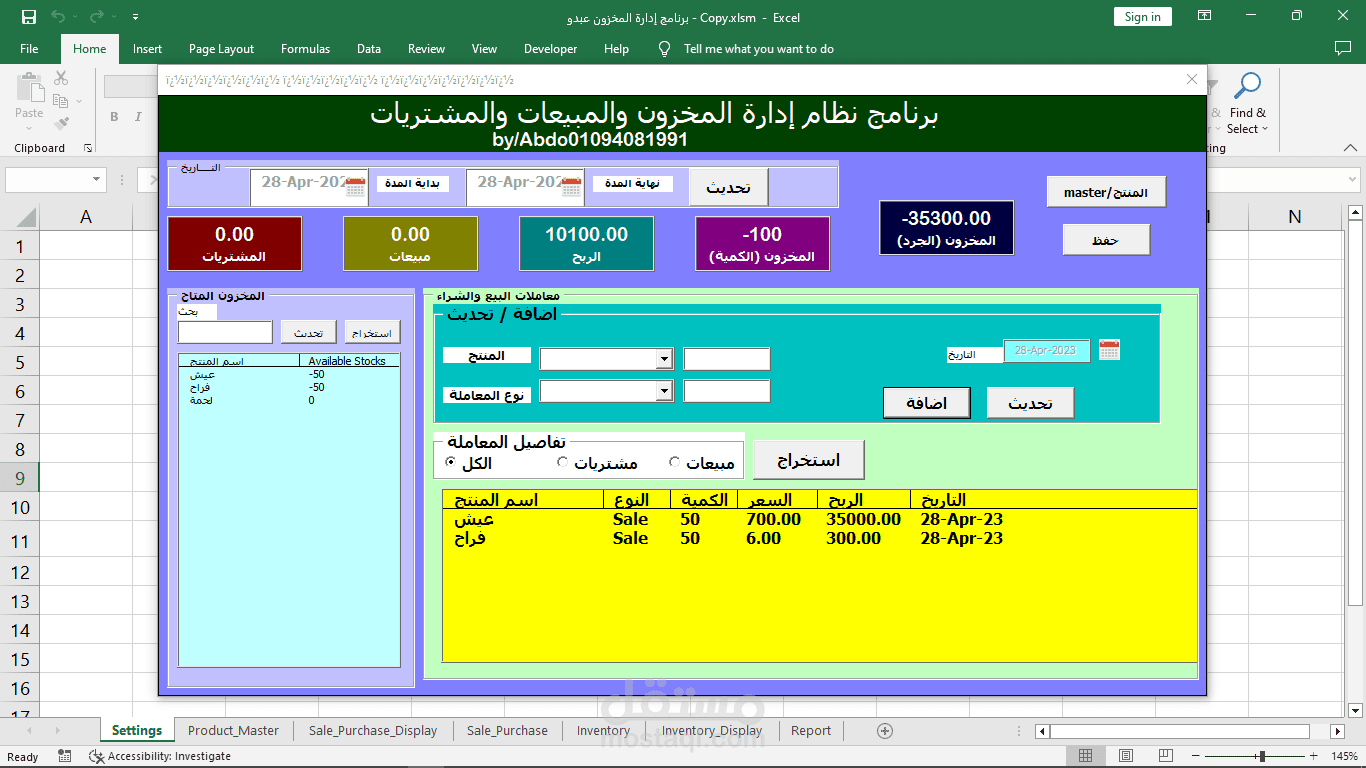Select الكل radio button

click(x=450, y=462)
